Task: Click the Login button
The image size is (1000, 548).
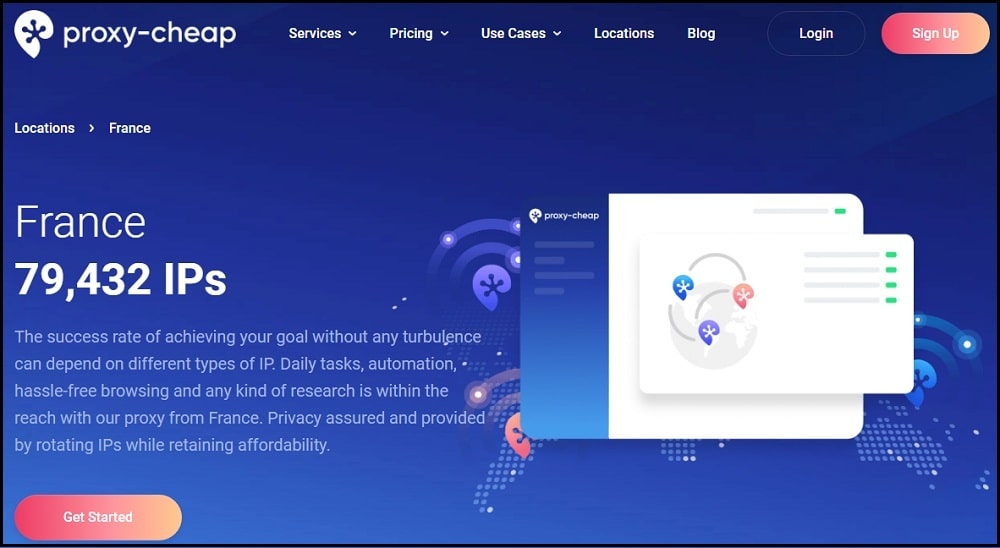Action: [x=816, y=33]
